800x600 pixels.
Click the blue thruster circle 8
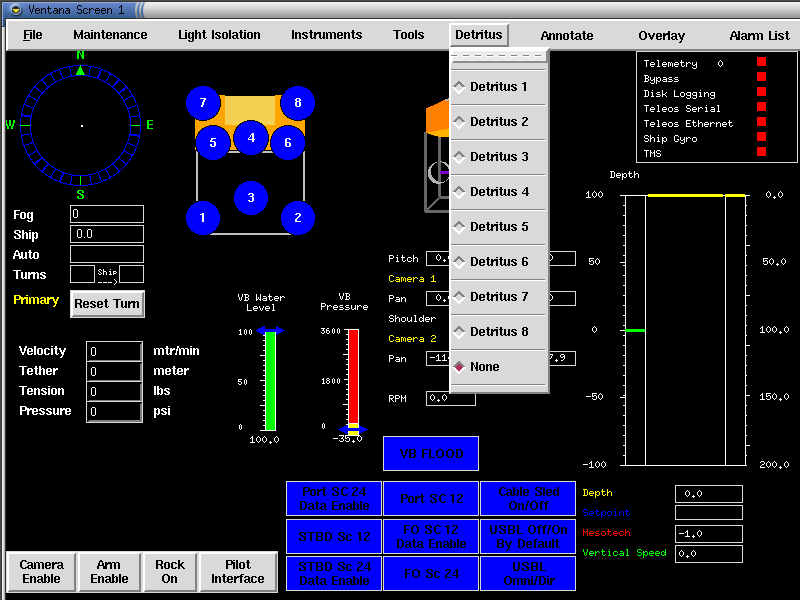(x=298, y=103)
